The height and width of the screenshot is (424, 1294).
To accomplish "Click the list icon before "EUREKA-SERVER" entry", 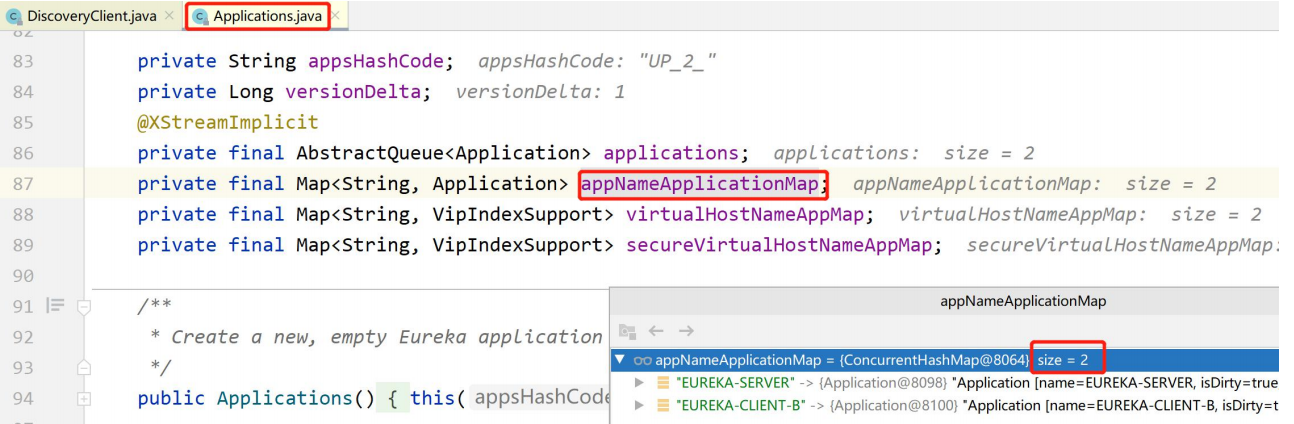I will tap(662, 383).
